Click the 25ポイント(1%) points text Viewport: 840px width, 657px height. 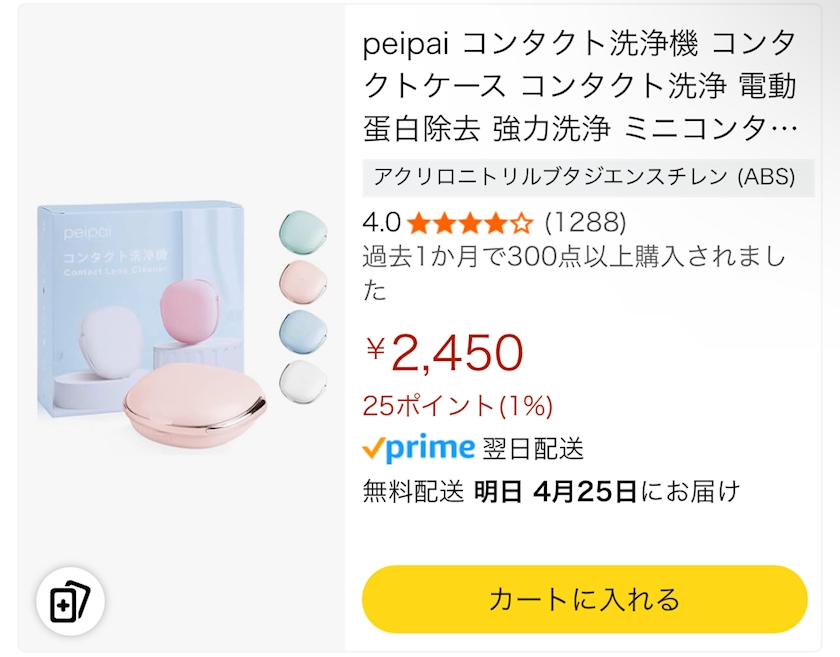coord(458,405)
